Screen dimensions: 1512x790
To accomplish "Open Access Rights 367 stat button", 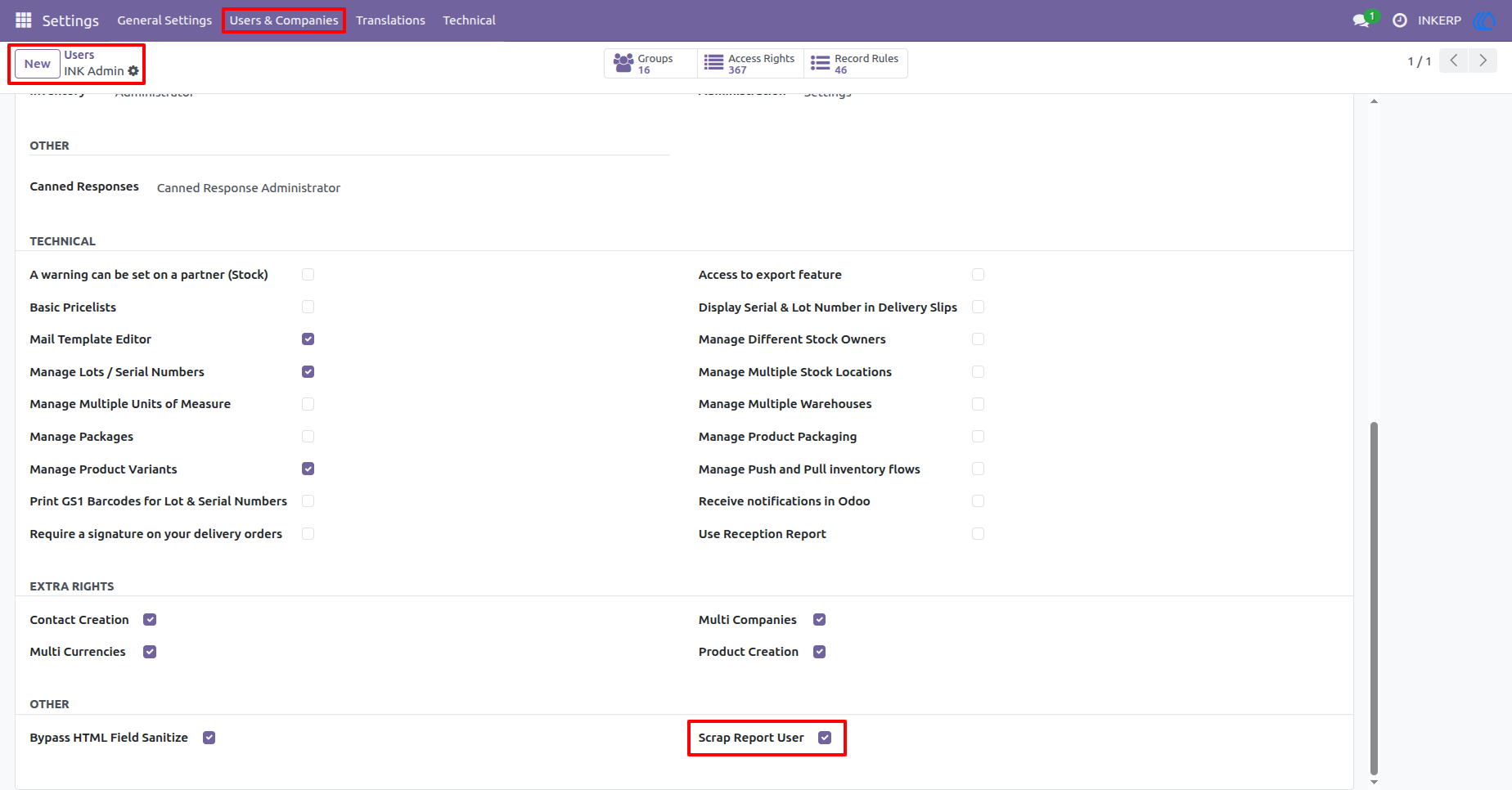I will coord(750,64).
